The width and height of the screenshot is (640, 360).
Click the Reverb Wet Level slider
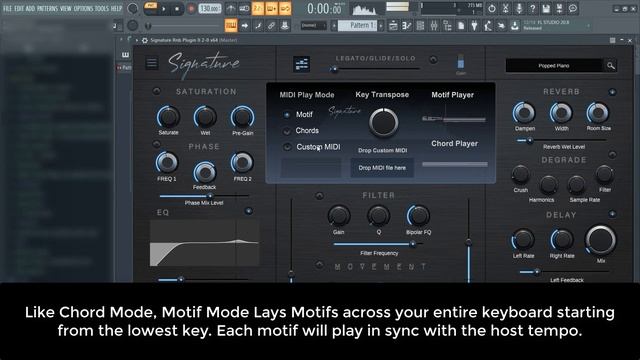(x=561, y=140)
